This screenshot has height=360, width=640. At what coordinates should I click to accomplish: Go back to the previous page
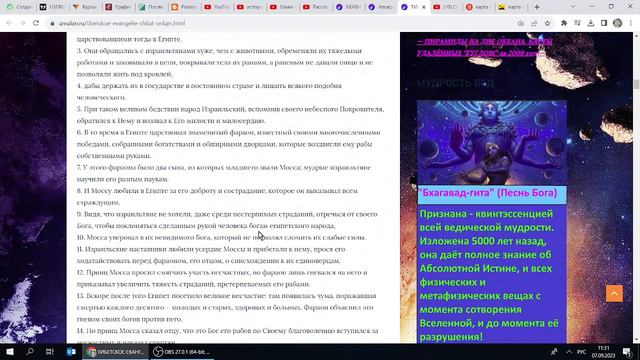(x=9, y=23)
